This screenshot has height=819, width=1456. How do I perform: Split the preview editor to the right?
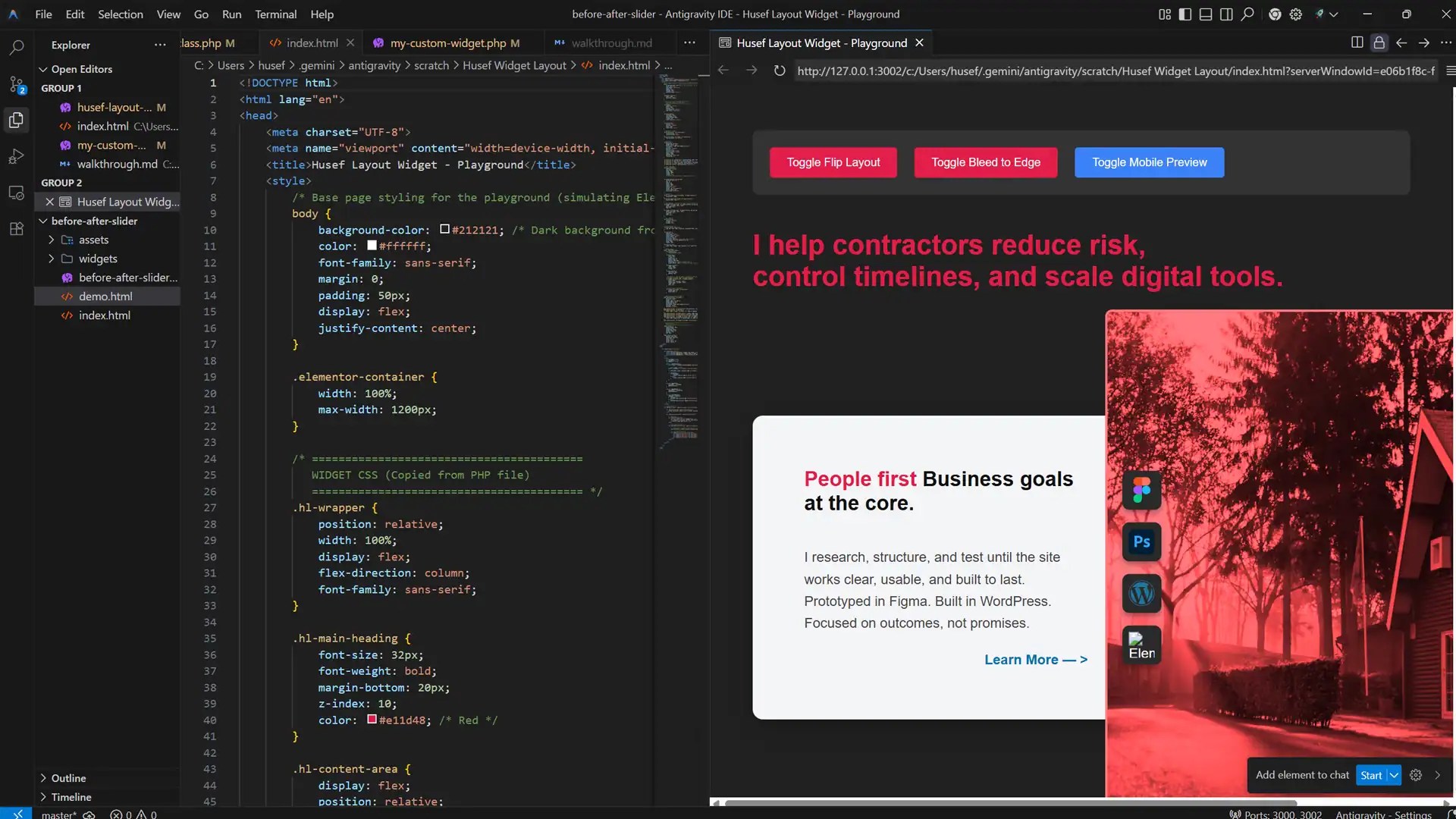pyautogui.click(x=1357, y=42)
